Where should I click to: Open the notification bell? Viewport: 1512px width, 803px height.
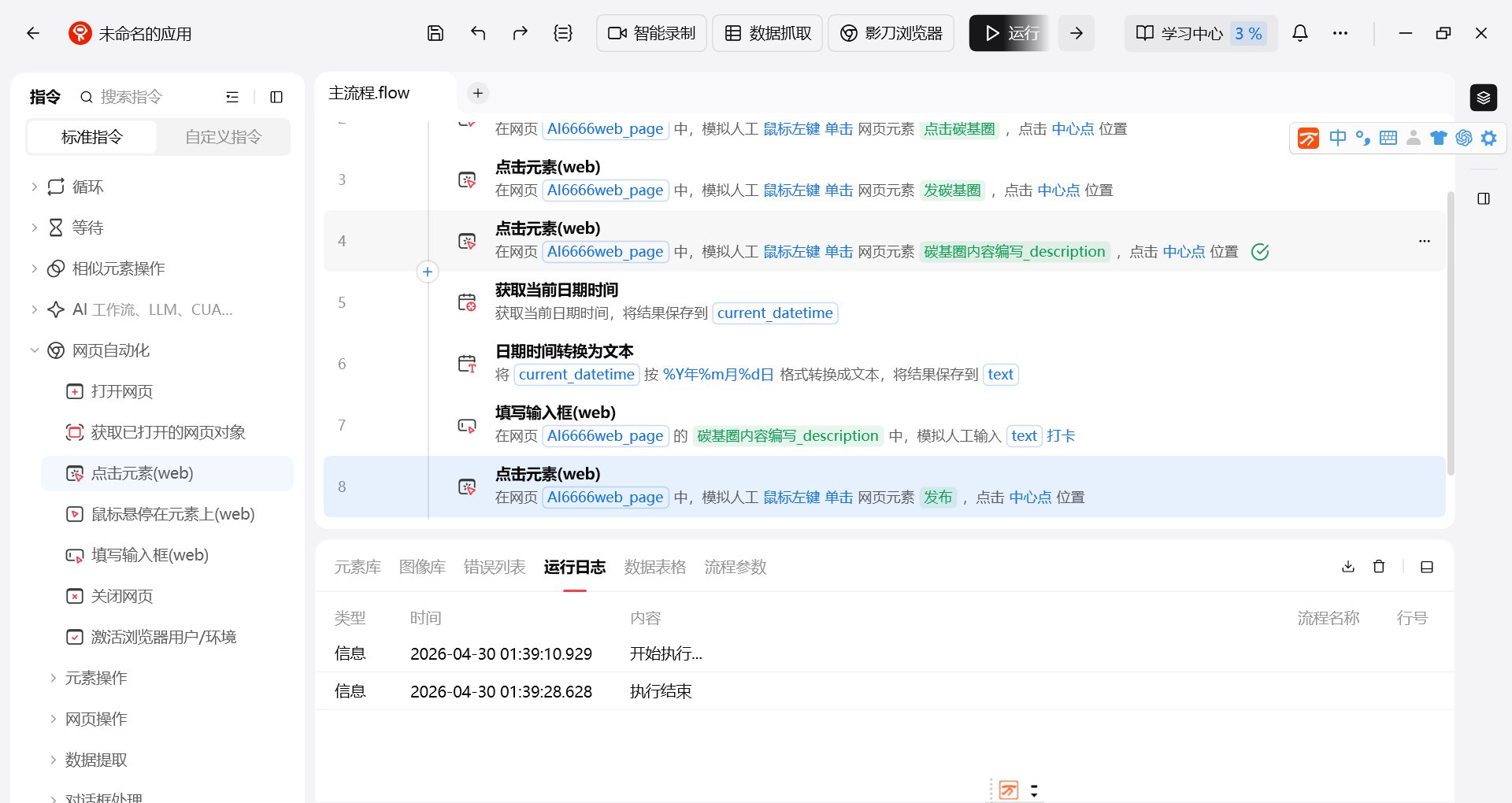tap(1300, 33)
